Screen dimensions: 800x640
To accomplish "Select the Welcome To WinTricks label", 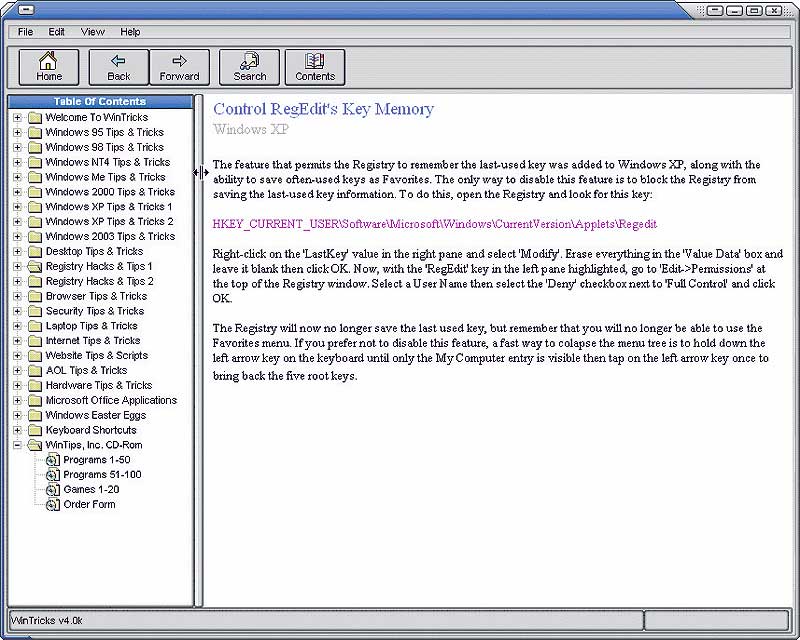I will point(96,117).
